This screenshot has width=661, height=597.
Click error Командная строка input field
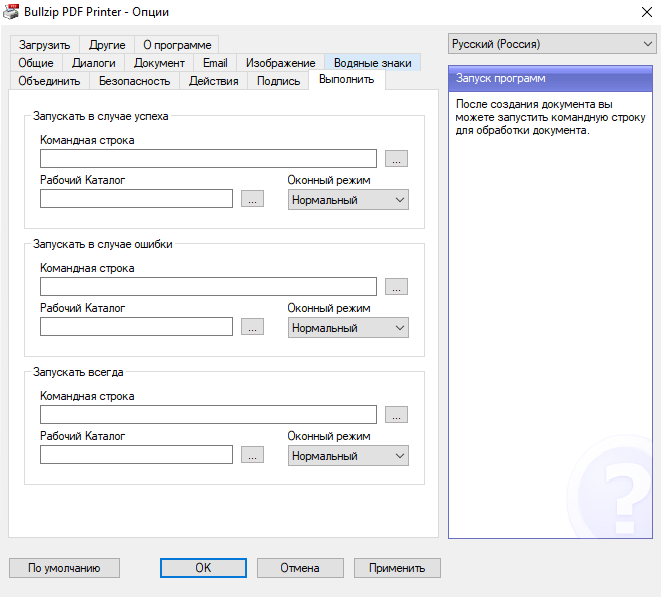208,287
